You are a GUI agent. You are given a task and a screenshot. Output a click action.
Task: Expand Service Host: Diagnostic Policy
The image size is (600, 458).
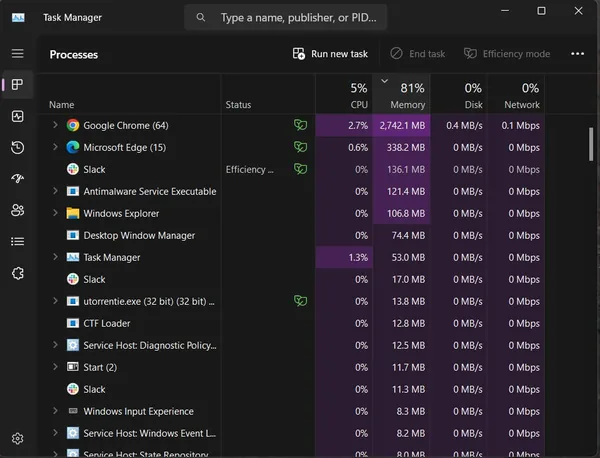coord(55,345)
